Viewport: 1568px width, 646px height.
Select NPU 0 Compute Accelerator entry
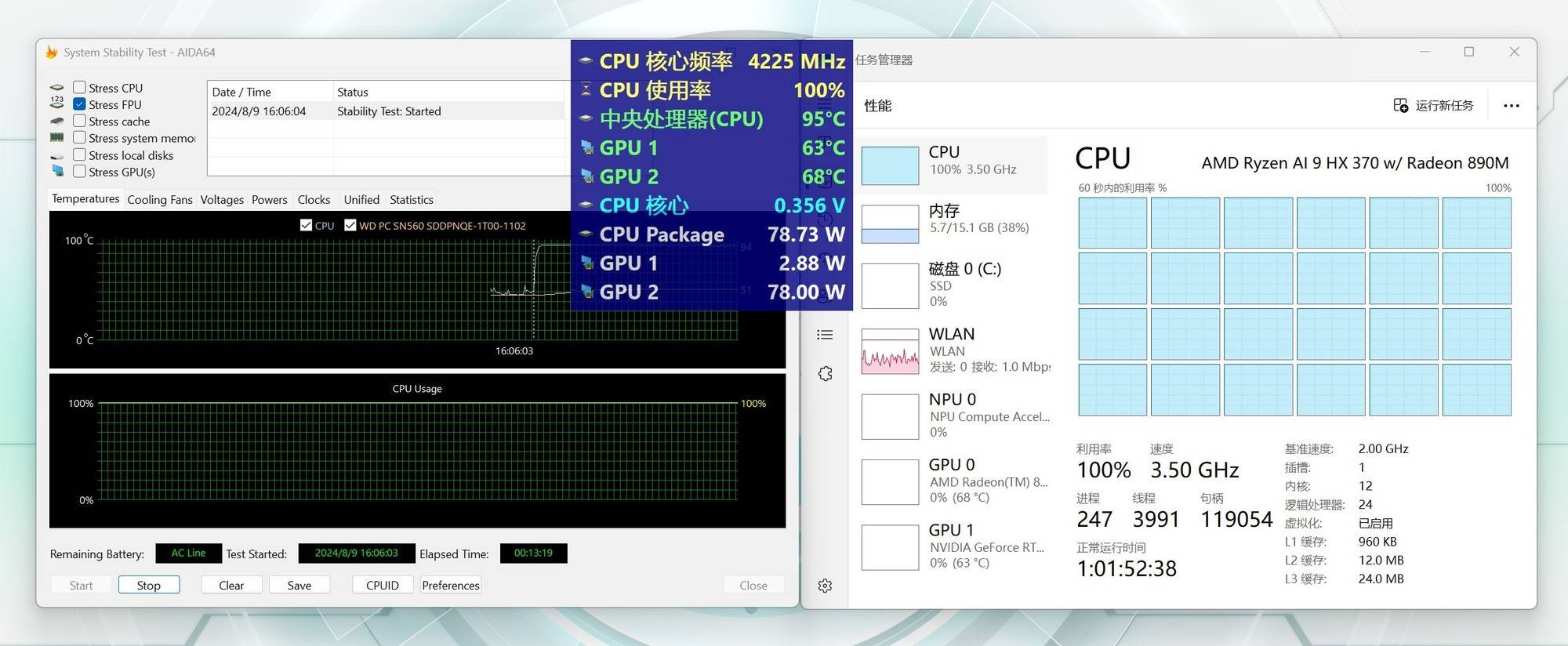click(x=954, y=416)
